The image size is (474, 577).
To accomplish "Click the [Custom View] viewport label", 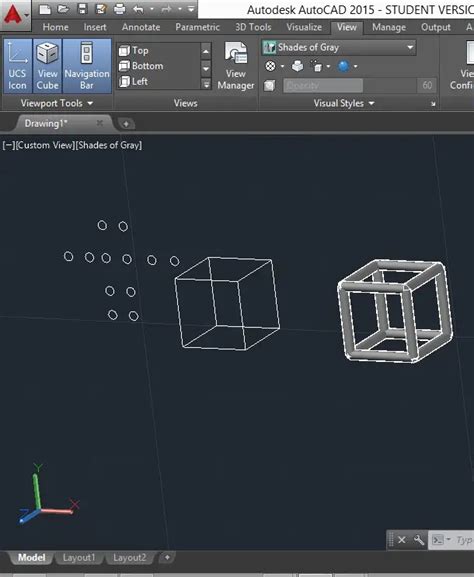I will pos(45,145).
